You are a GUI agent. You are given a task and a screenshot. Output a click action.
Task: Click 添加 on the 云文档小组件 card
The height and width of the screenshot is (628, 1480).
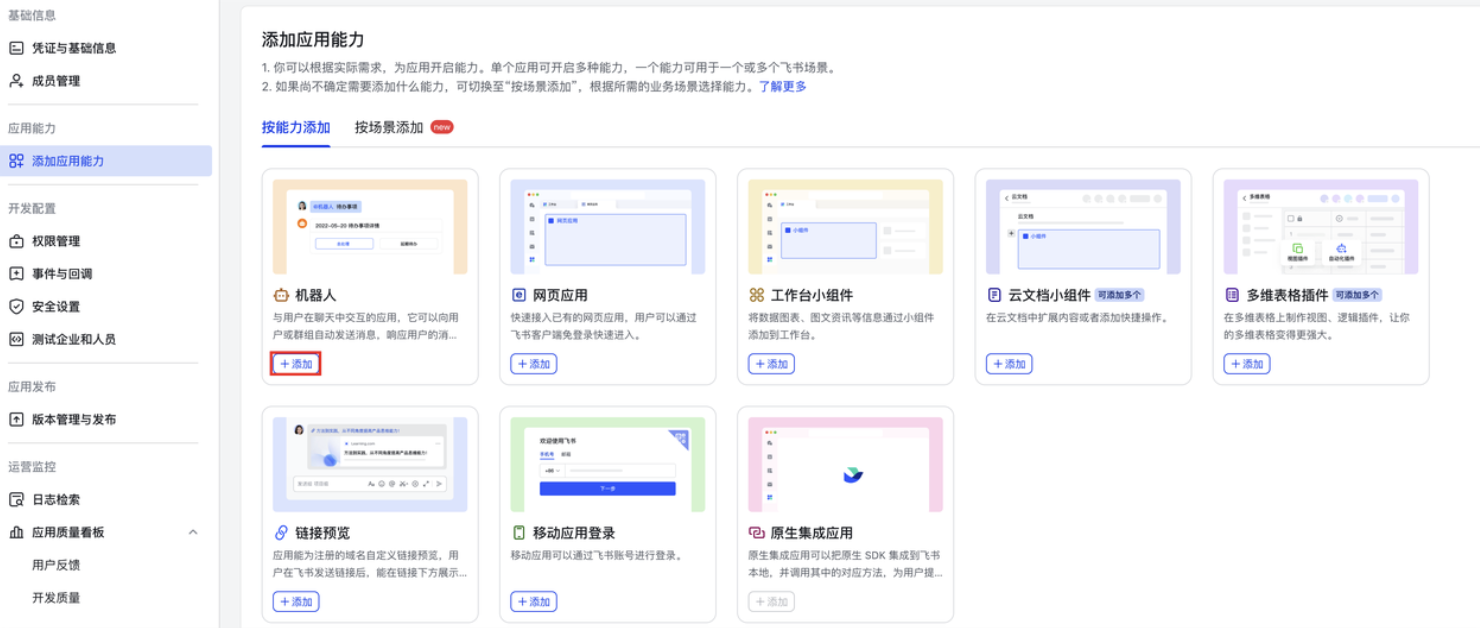pos(1010,363)
